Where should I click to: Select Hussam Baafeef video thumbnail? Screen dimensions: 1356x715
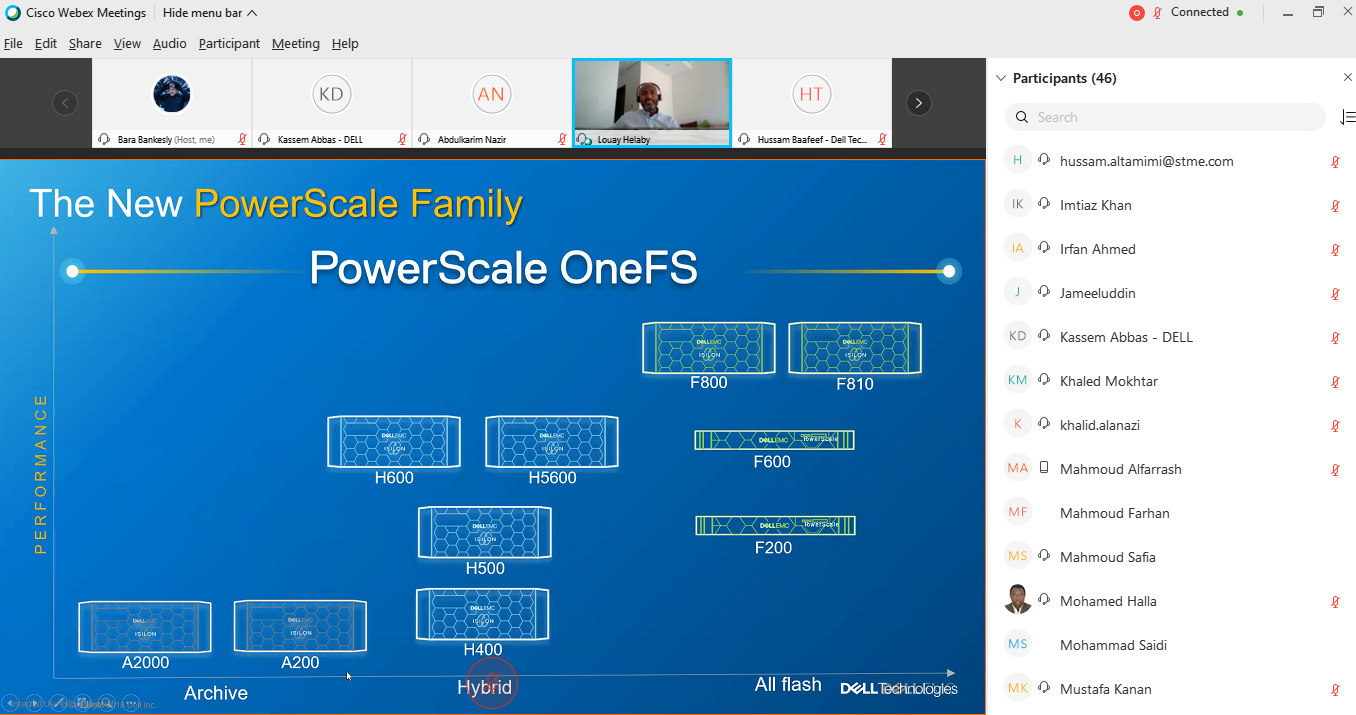(x=812, y=103)
